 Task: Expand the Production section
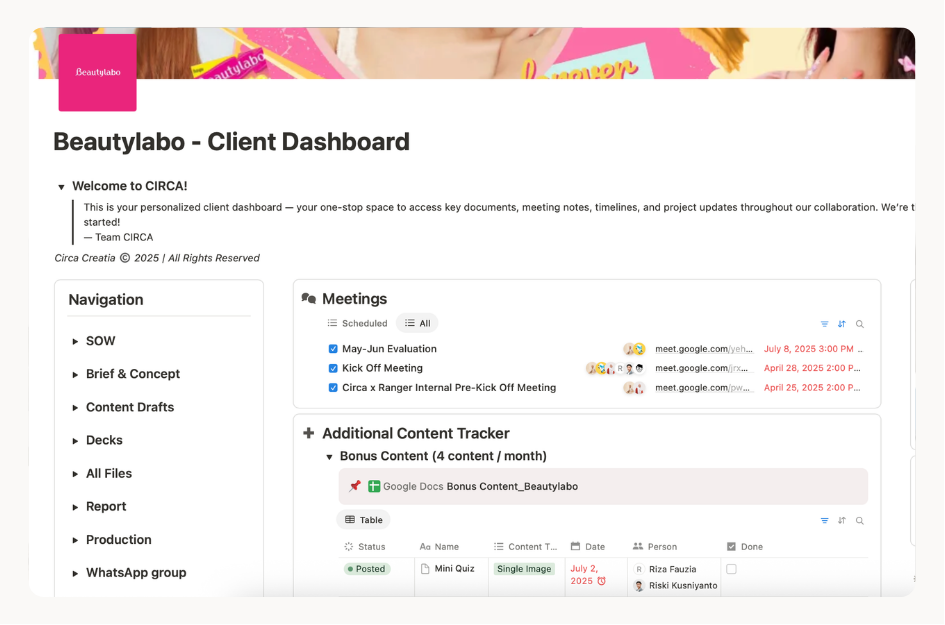point(75,541)
